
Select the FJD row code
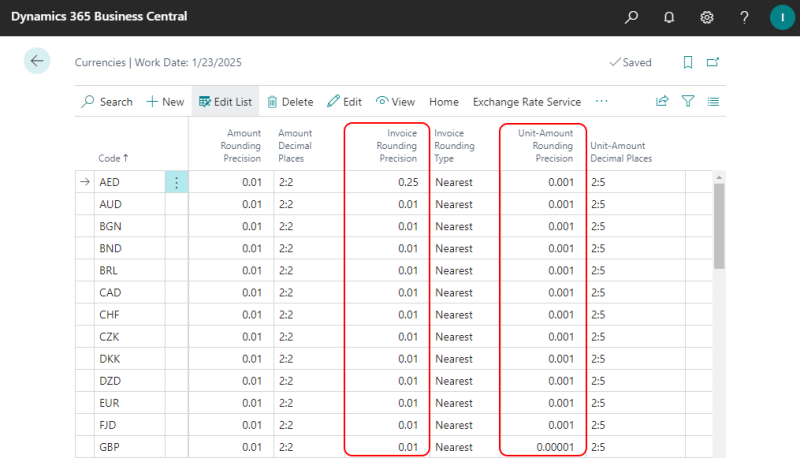point(108,425)
